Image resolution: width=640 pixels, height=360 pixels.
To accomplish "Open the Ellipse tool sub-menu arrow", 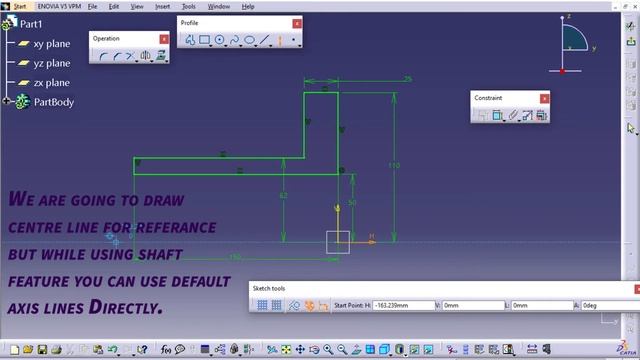I will [x=256, y=46].
